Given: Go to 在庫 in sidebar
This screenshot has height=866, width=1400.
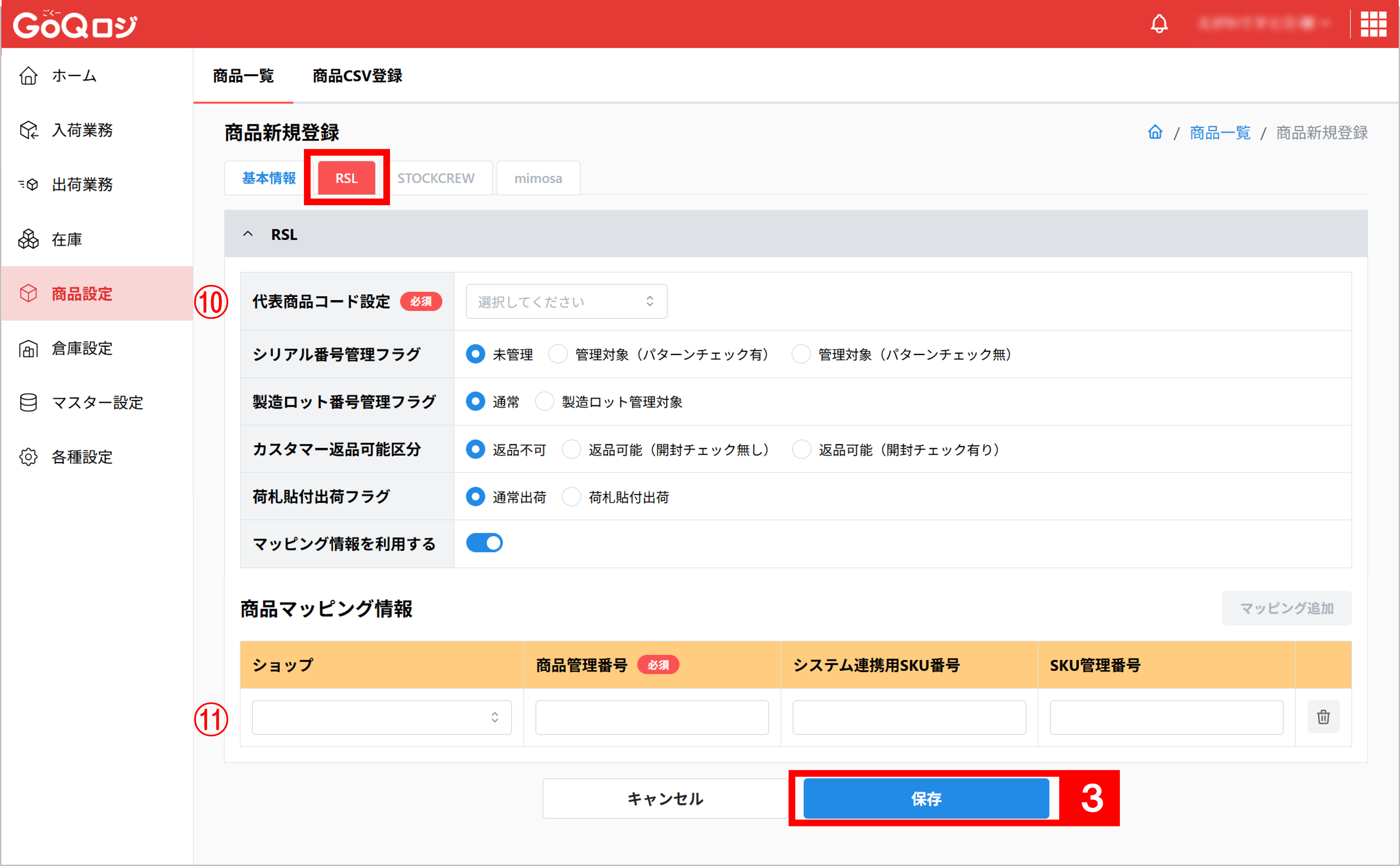Looking at the screenshot, I should pyautogui.click(x=66, y=239).
